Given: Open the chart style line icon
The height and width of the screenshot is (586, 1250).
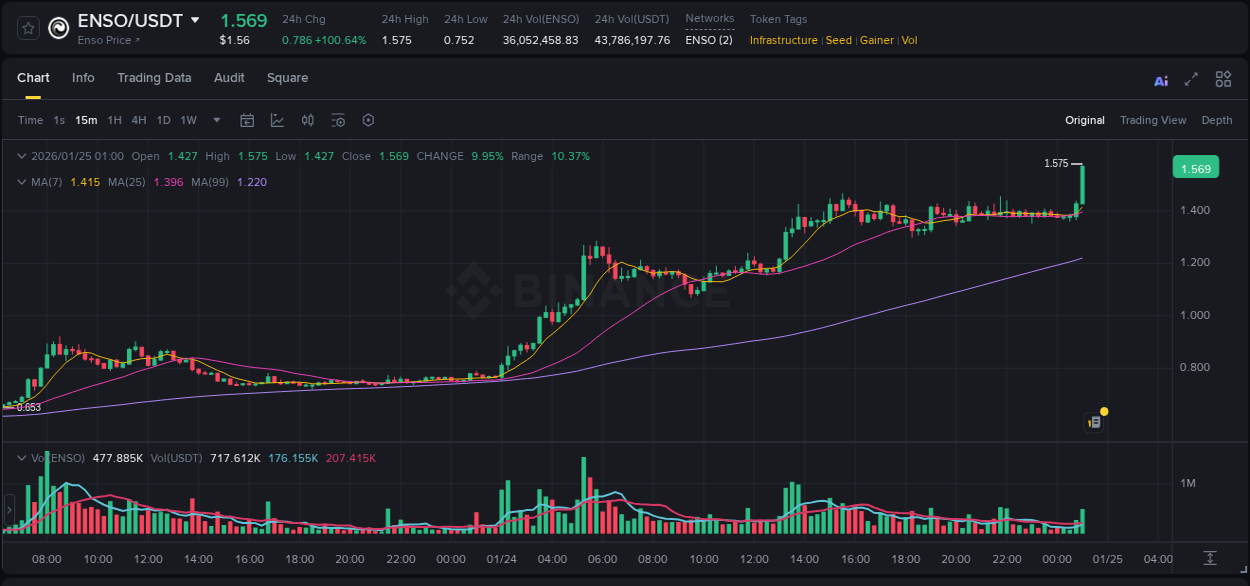Looking at the screenshot, I should [276, 119].
